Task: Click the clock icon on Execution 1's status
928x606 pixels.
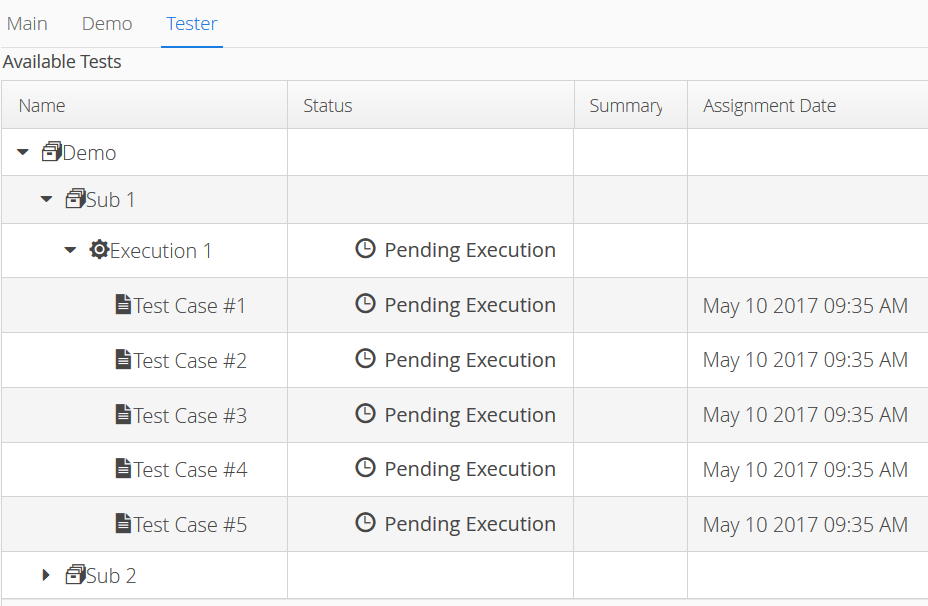Action: [365, 248]
